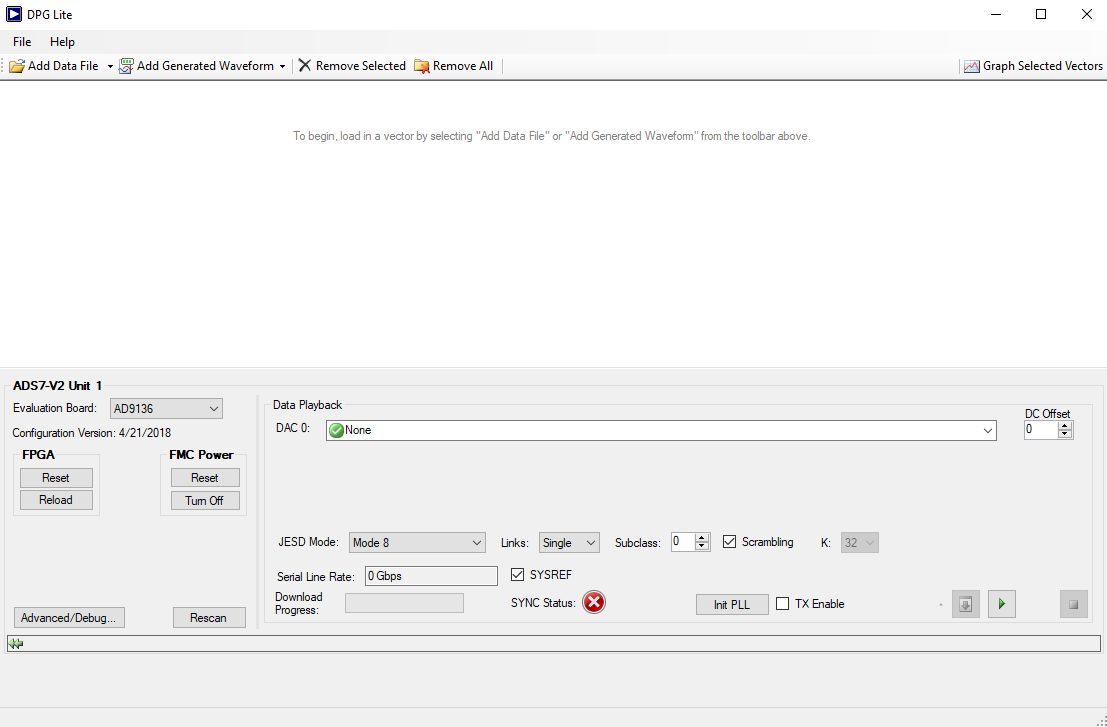Click the 'ADS7-V2 Unit 1' heading
Screen dimensions: 1107x727
(x=57, y=385)
